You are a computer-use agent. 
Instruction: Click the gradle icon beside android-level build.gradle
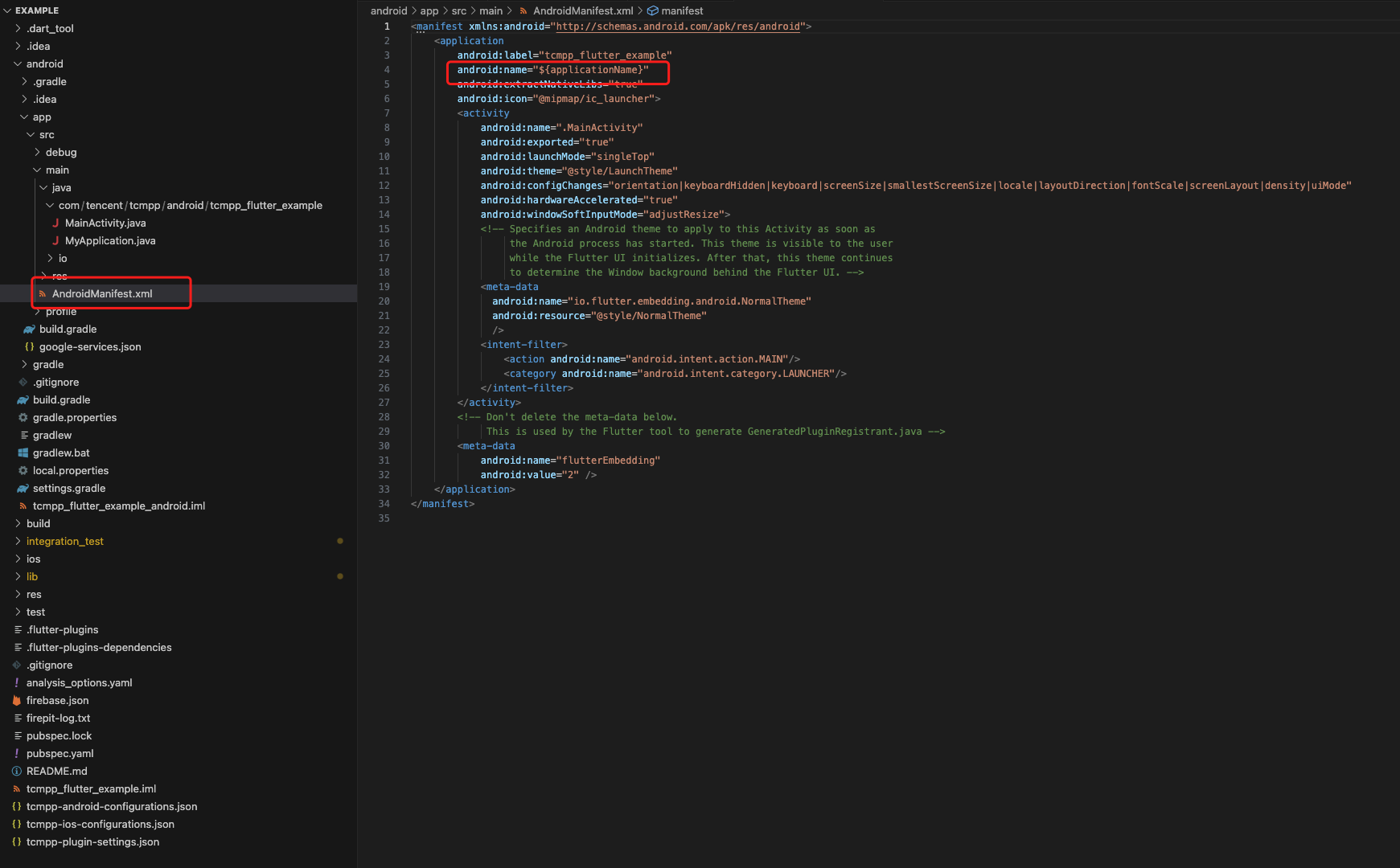(x=23, y=399)
